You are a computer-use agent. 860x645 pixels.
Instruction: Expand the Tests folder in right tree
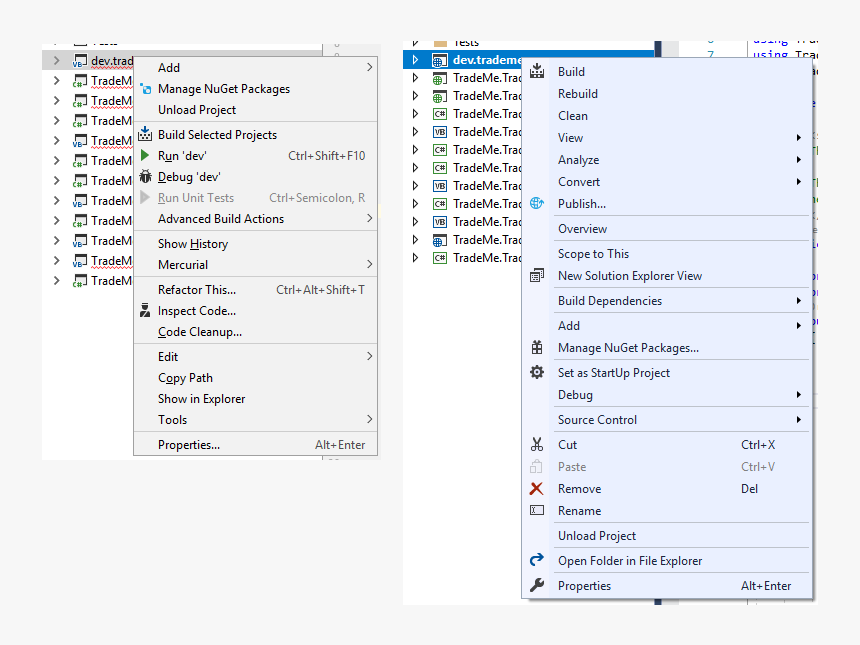click(x=415, y=43)
